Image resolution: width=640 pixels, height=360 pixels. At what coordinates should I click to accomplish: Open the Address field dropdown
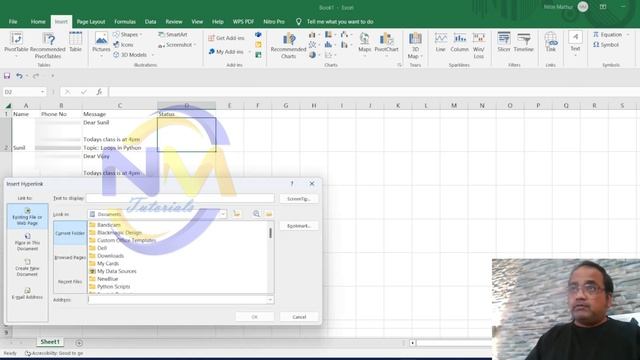click(270, 300)
